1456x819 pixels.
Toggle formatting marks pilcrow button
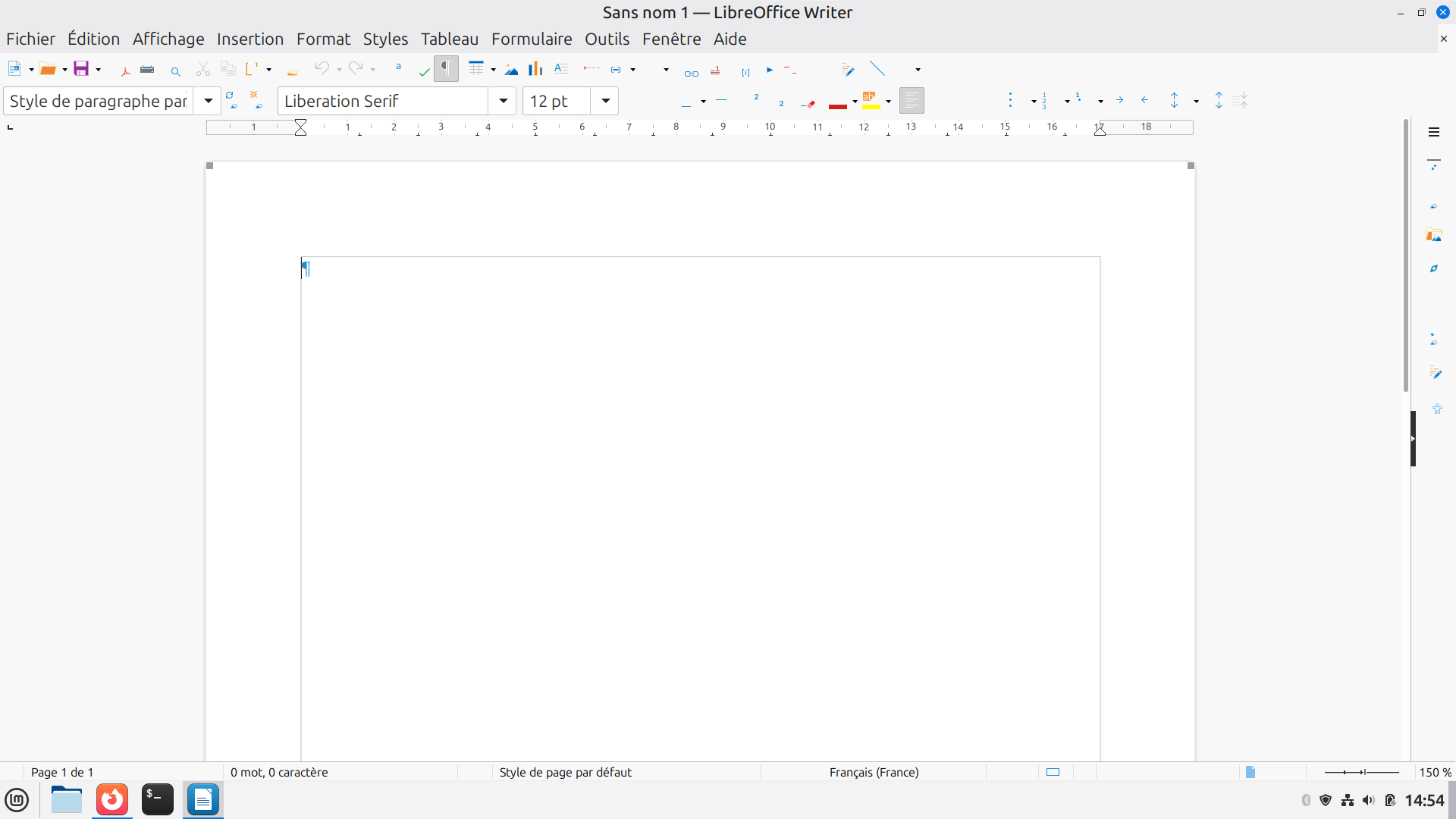point(447,69)
